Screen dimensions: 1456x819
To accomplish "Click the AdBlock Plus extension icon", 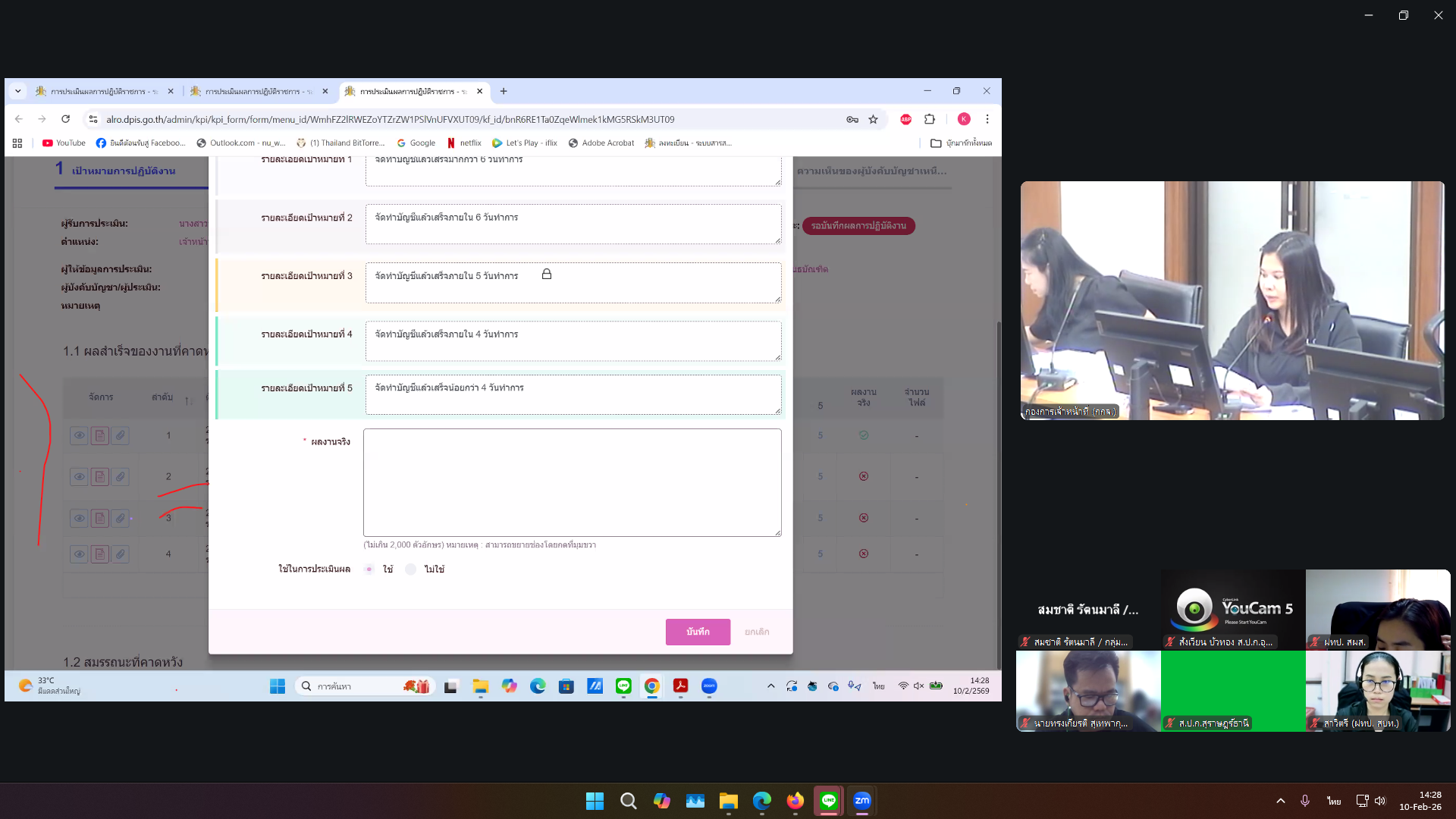I will (905, 119).
